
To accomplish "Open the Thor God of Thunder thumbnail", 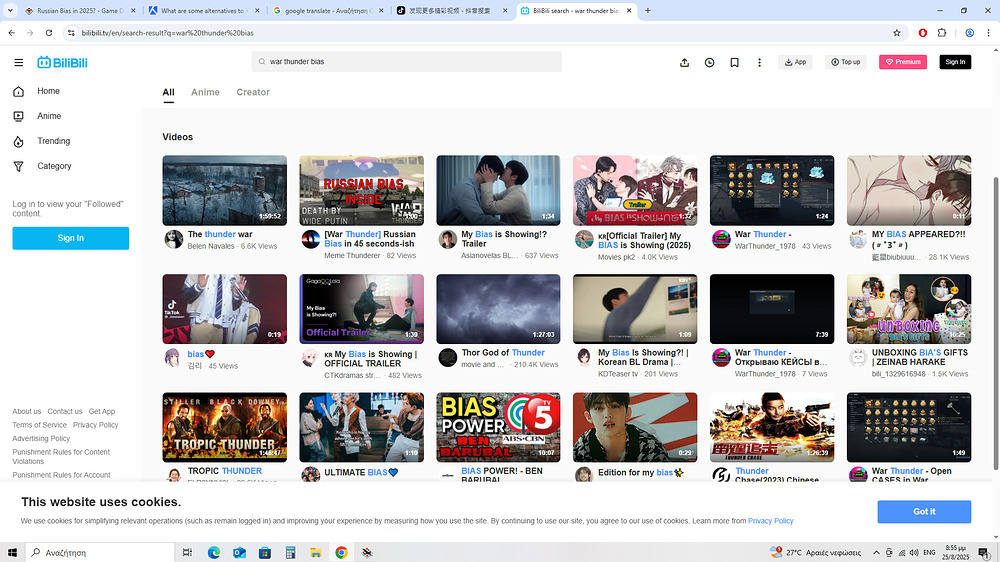I will click(x=498, y=309).
